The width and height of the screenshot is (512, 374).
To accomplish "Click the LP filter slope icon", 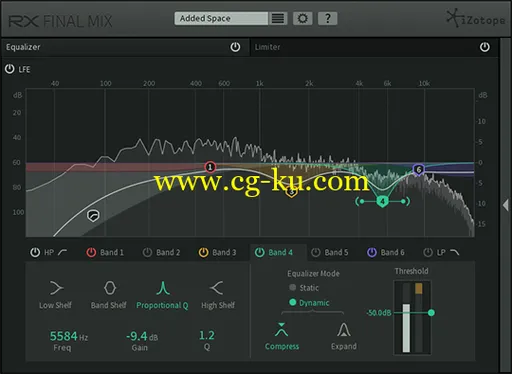I will click(454, 252).
